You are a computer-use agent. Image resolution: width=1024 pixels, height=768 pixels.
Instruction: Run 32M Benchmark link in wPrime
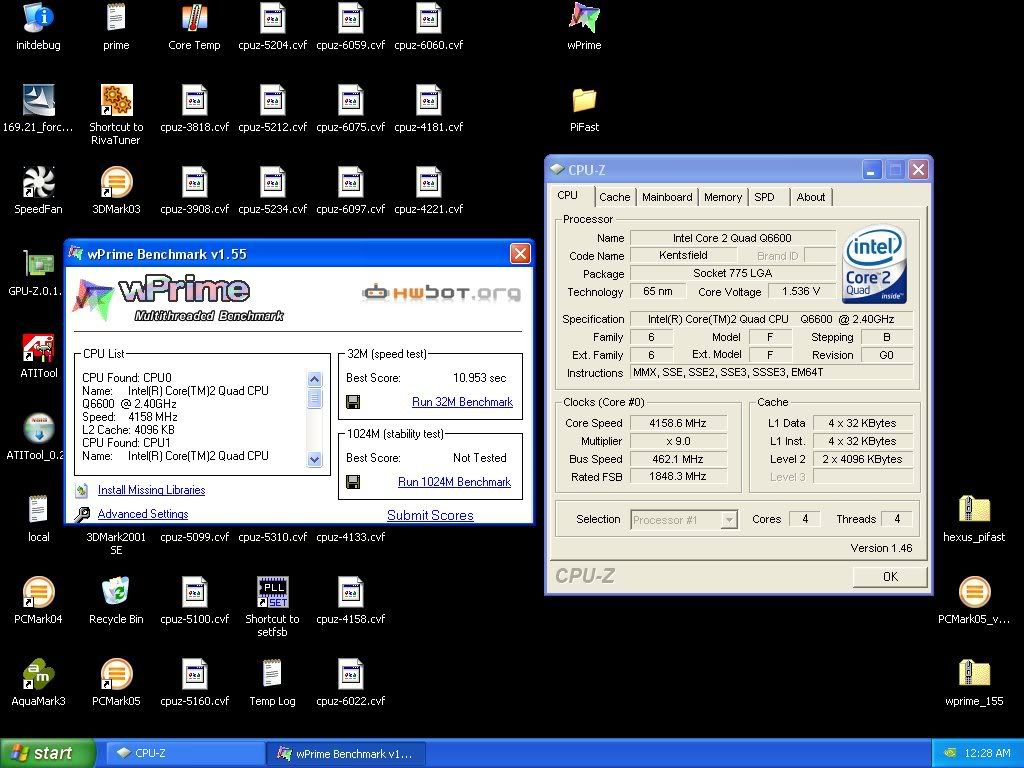click(462, 402)
